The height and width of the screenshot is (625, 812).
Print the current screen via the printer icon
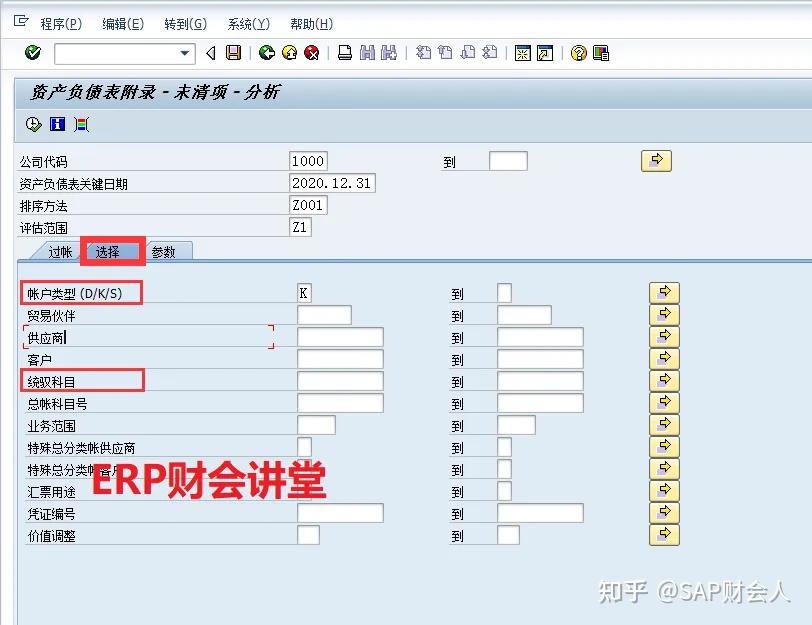344,53
